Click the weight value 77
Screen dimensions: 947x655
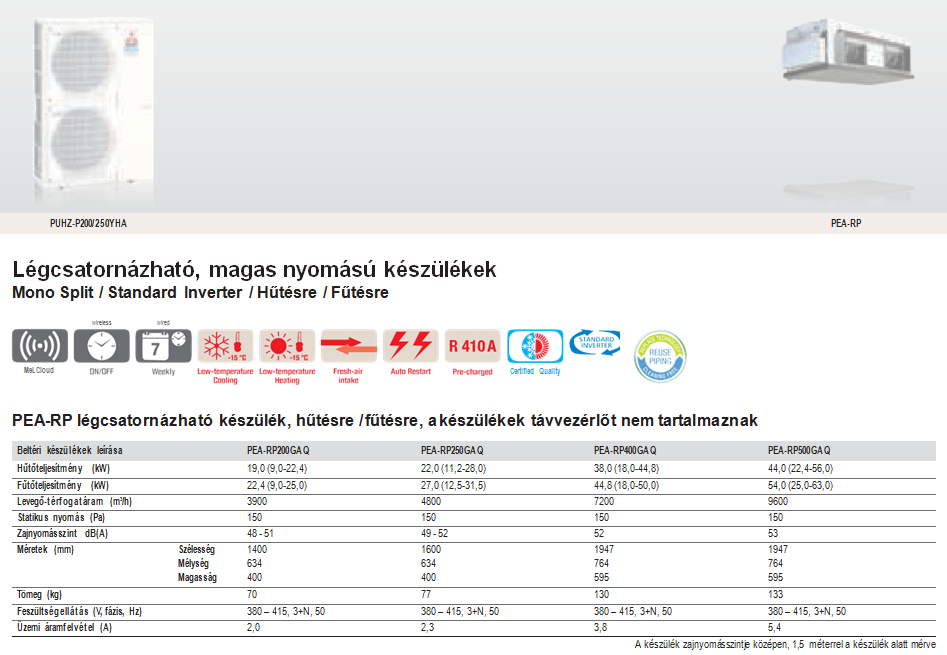click(x=426, y=595)
